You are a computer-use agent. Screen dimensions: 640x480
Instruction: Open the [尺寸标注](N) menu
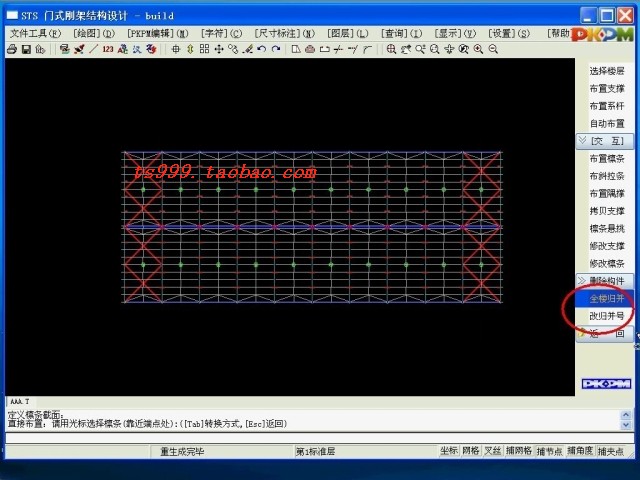tap(285, 33)
